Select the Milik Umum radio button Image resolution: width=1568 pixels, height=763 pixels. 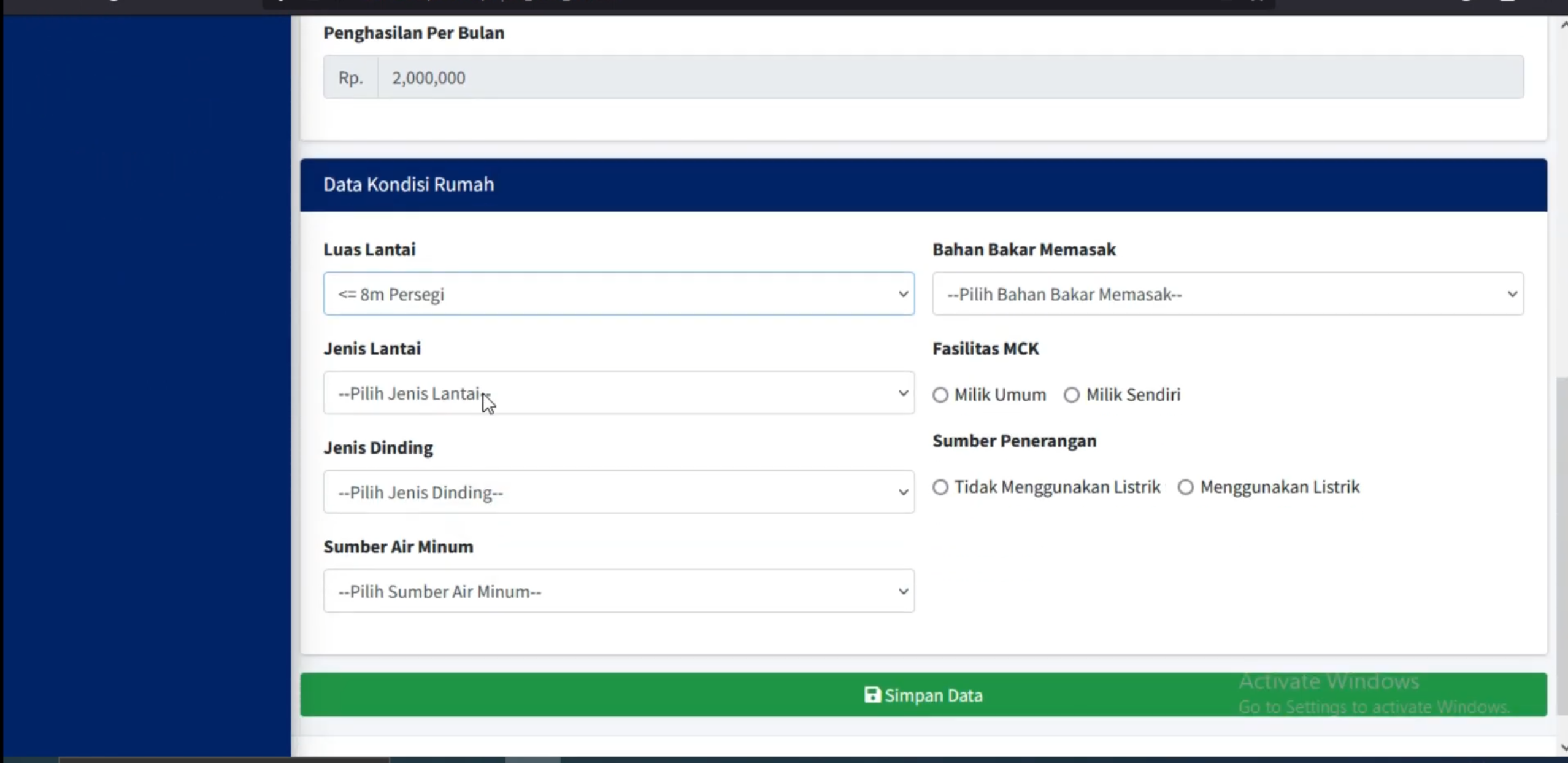(x=940, y=395)
